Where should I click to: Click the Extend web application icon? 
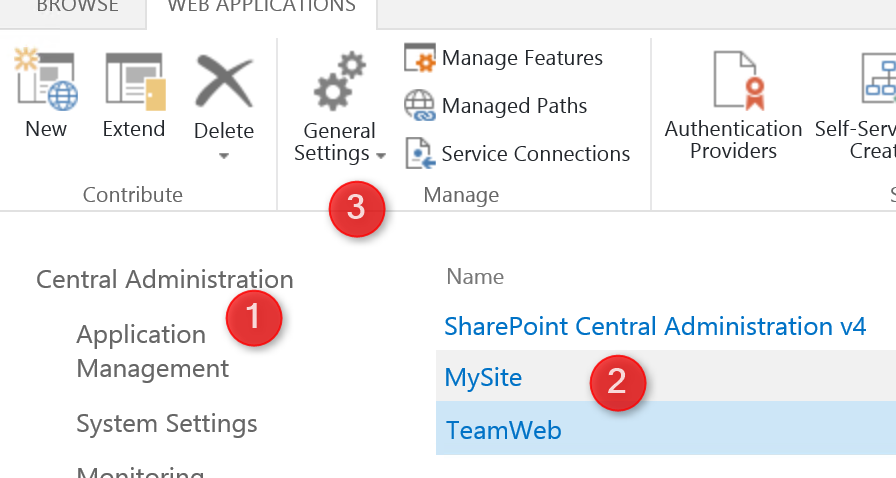(135, 82)
